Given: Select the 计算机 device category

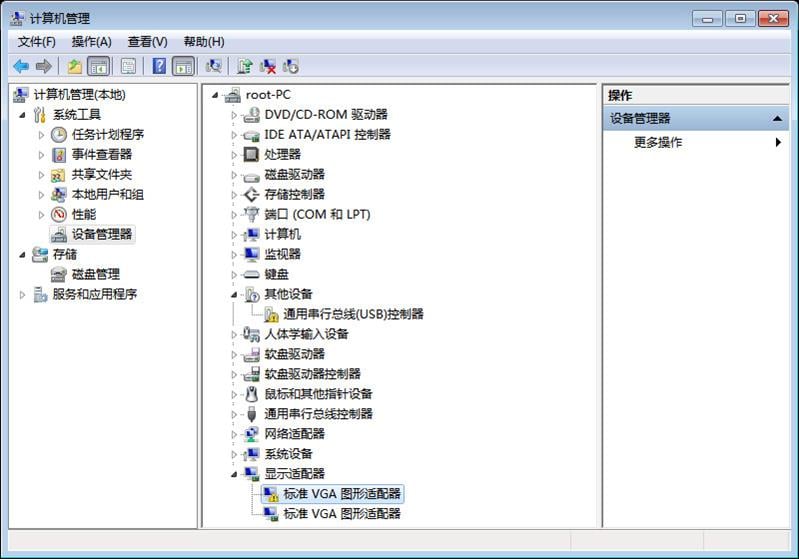Looking at the screenshot, I should point(282,234).
